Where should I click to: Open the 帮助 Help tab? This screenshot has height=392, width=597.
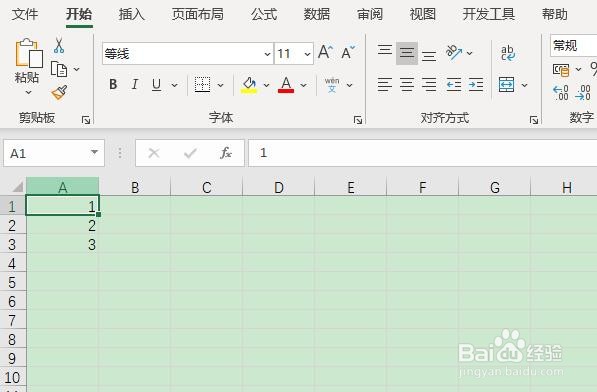(555, 14)
